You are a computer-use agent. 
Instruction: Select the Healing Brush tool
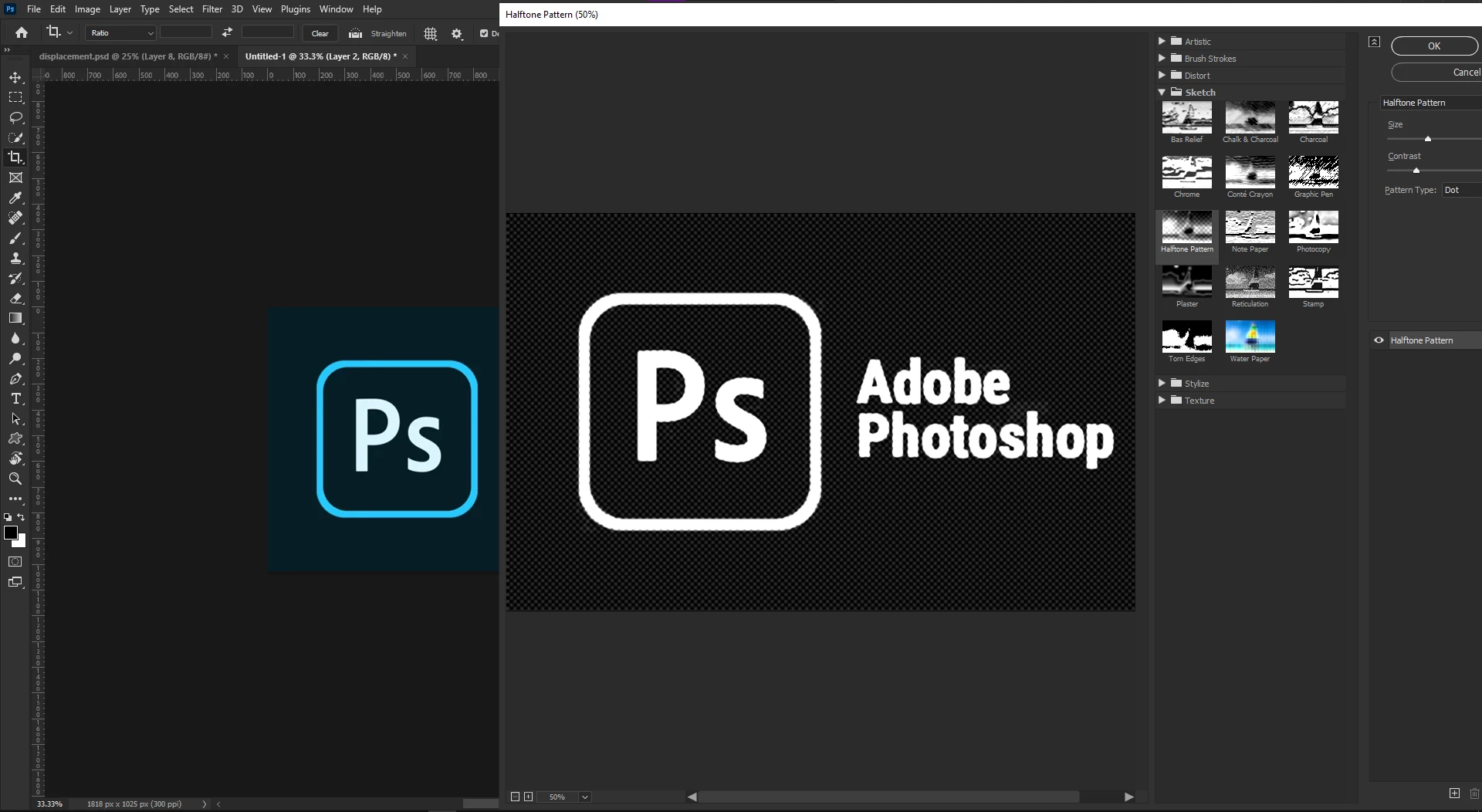(15, 218)
